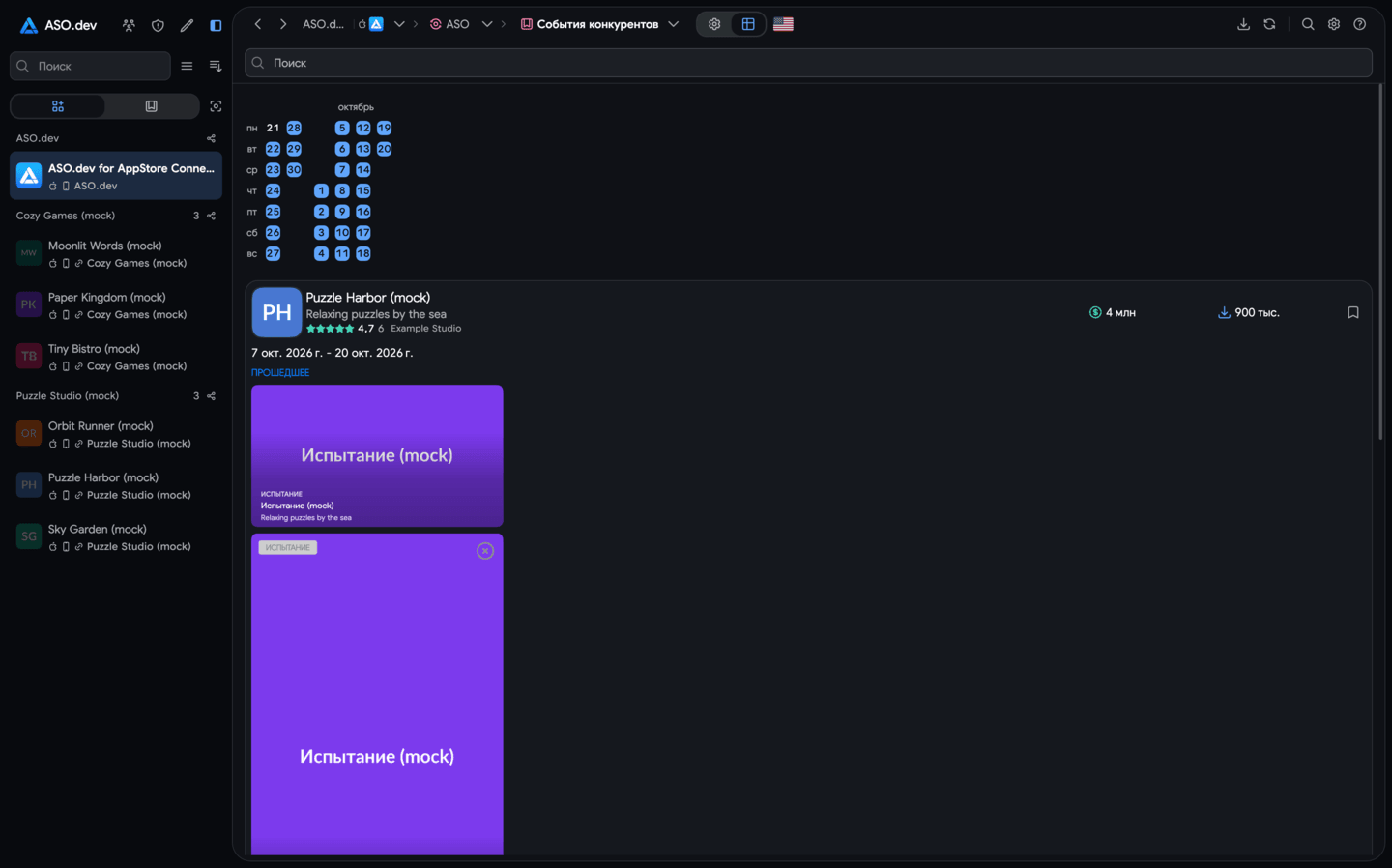Select Orbit Runner (mock) app
1392x868 pixels.
click(x=116, y=434)
